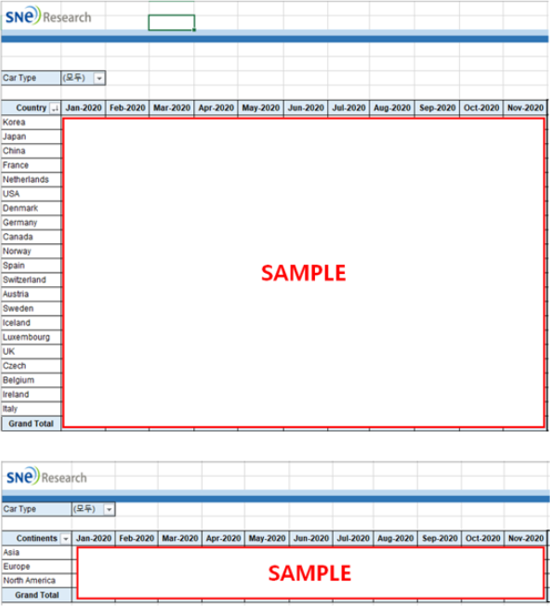Image resolution: width=550 pixels, height=613 pixels.
Task: Open the top Car Type filter dropdown
Action: point(99,78)
